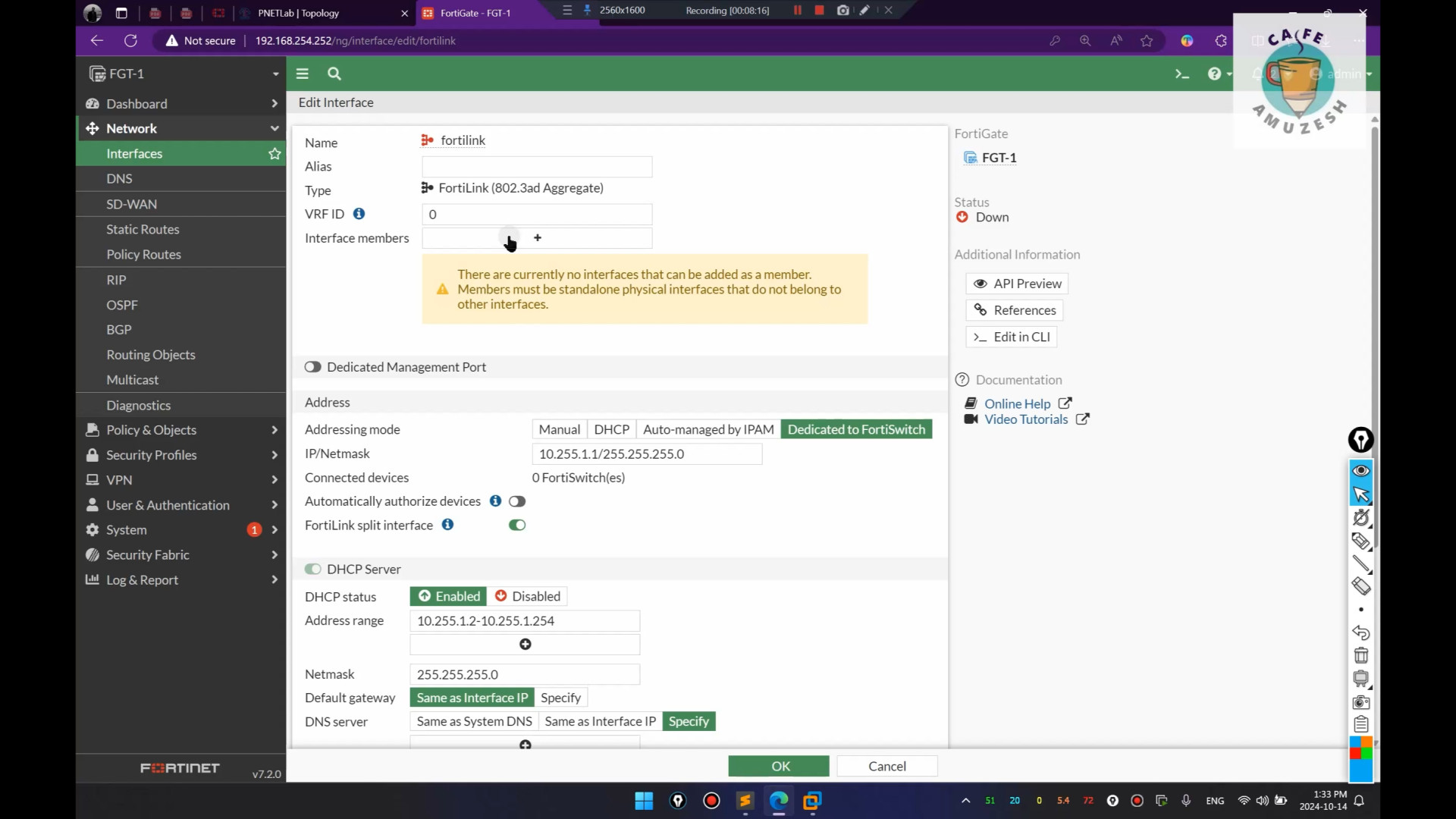The image size is (1456, 819).
Task: Go back with browser back arrow
Action: (96, 41)
